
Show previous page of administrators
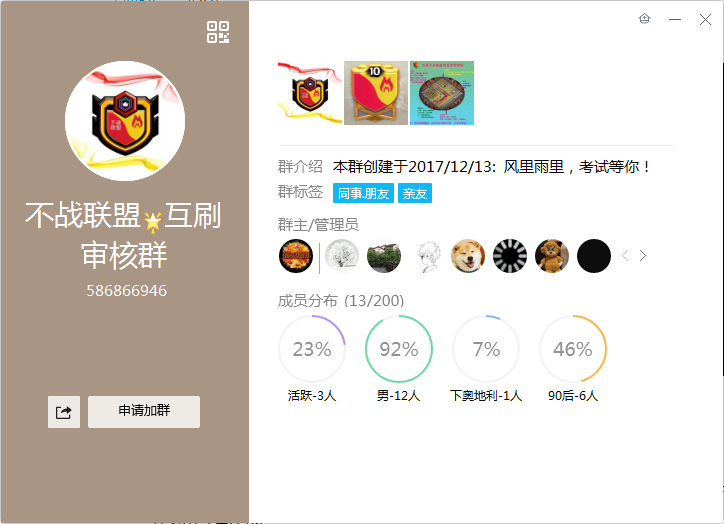point(625,256)
